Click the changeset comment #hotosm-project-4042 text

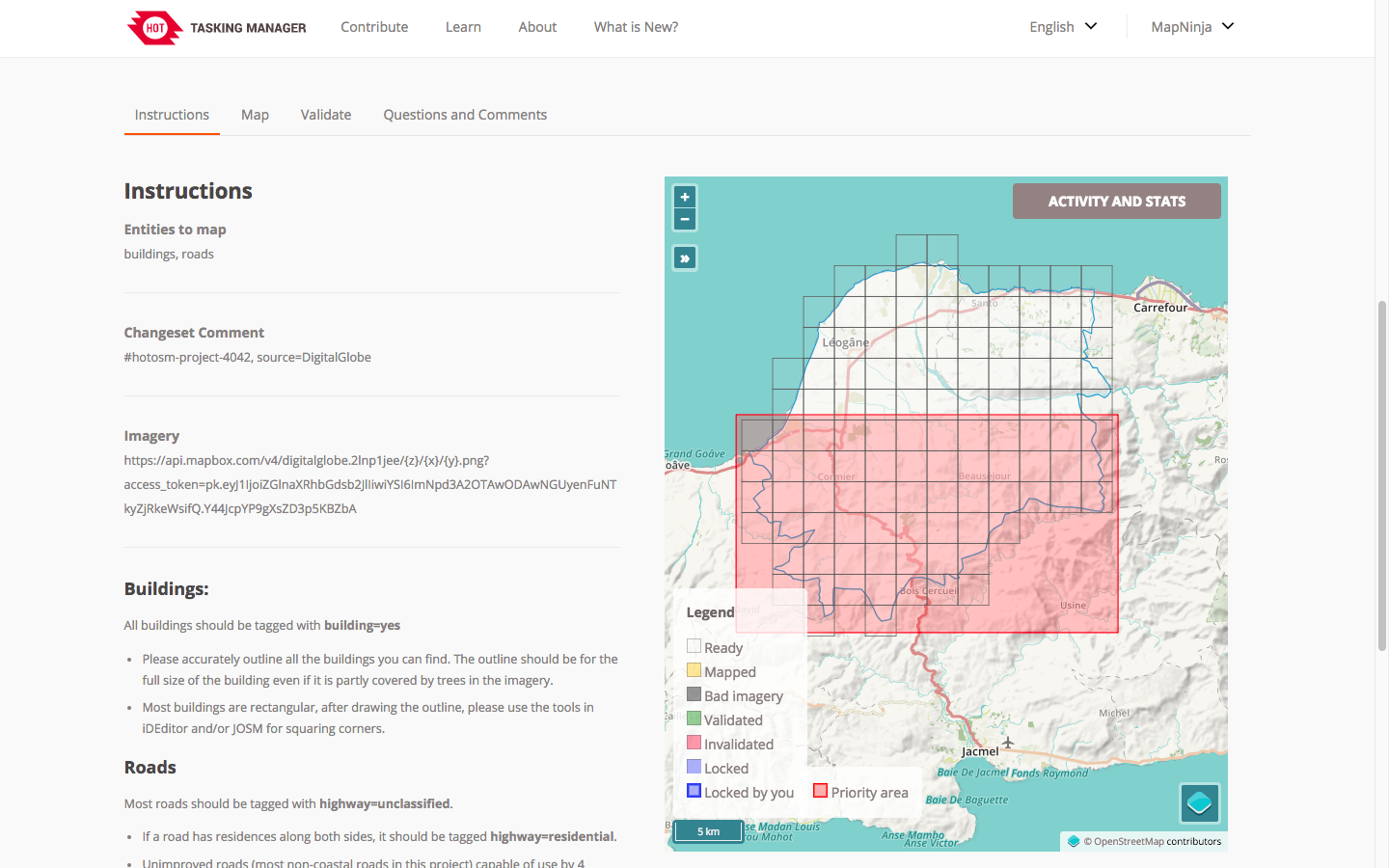247,357
